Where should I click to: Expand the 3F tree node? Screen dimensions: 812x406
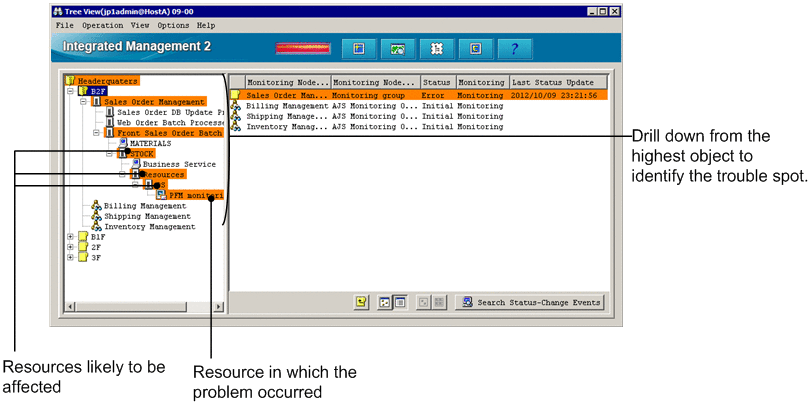(x=70, y=257)
